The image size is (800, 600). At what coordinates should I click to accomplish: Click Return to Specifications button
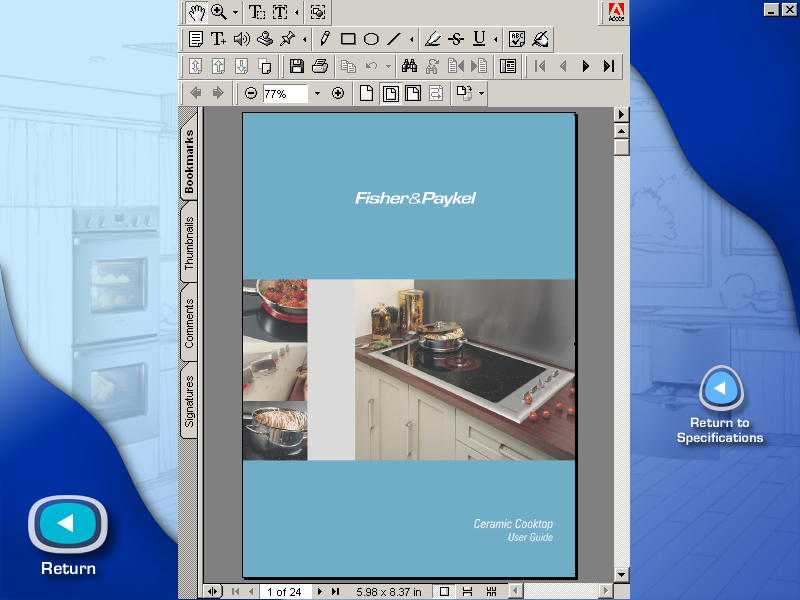click(x=721, y=389)
